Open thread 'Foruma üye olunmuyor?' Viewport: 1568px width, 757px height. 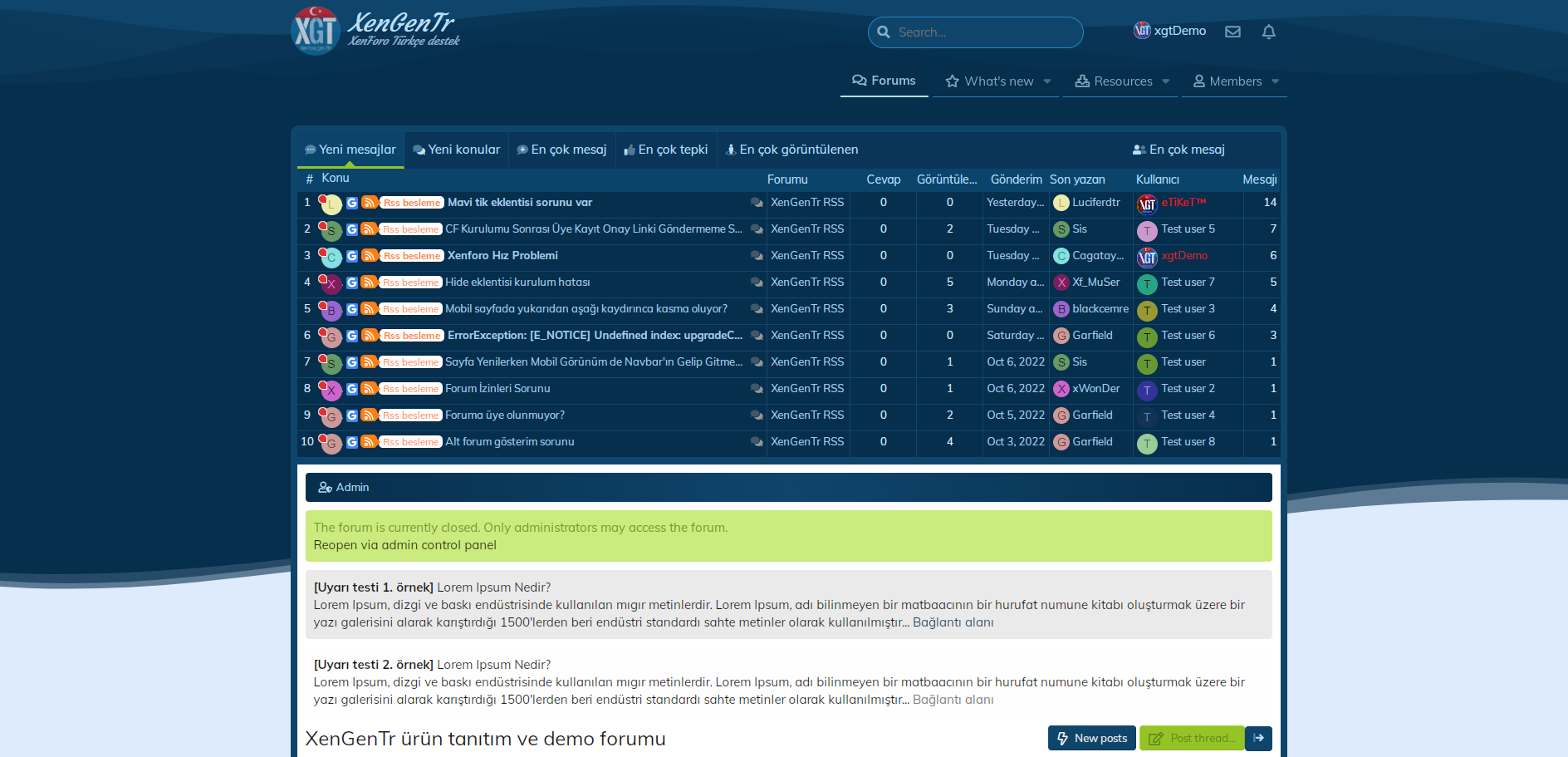[x=505, y=415]
